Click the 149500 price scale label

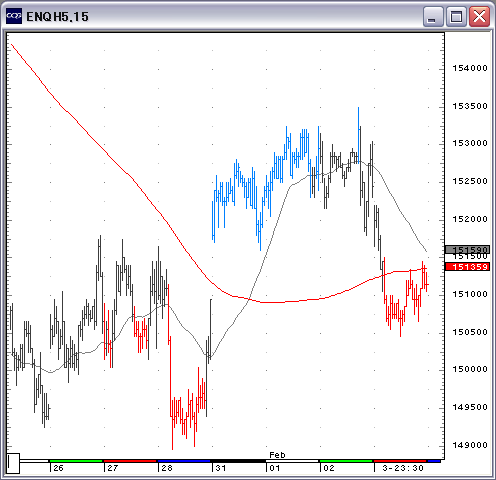(470, 407)
